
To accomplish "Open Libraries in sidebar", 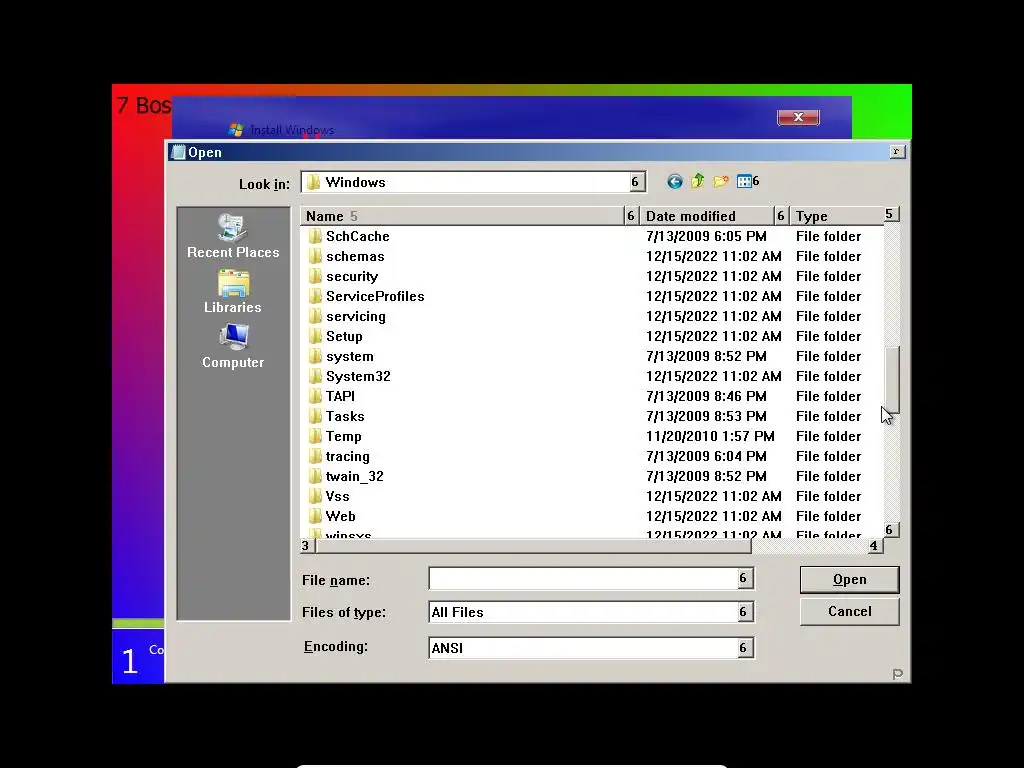I will click(x=233, y=292).
